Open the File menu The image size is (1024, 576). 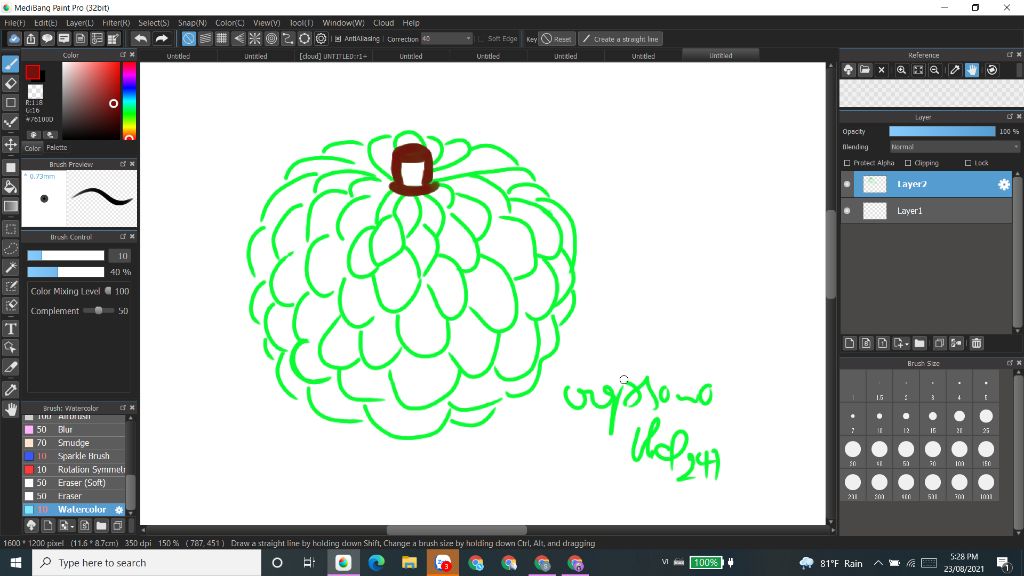click(x=14, y=23)
